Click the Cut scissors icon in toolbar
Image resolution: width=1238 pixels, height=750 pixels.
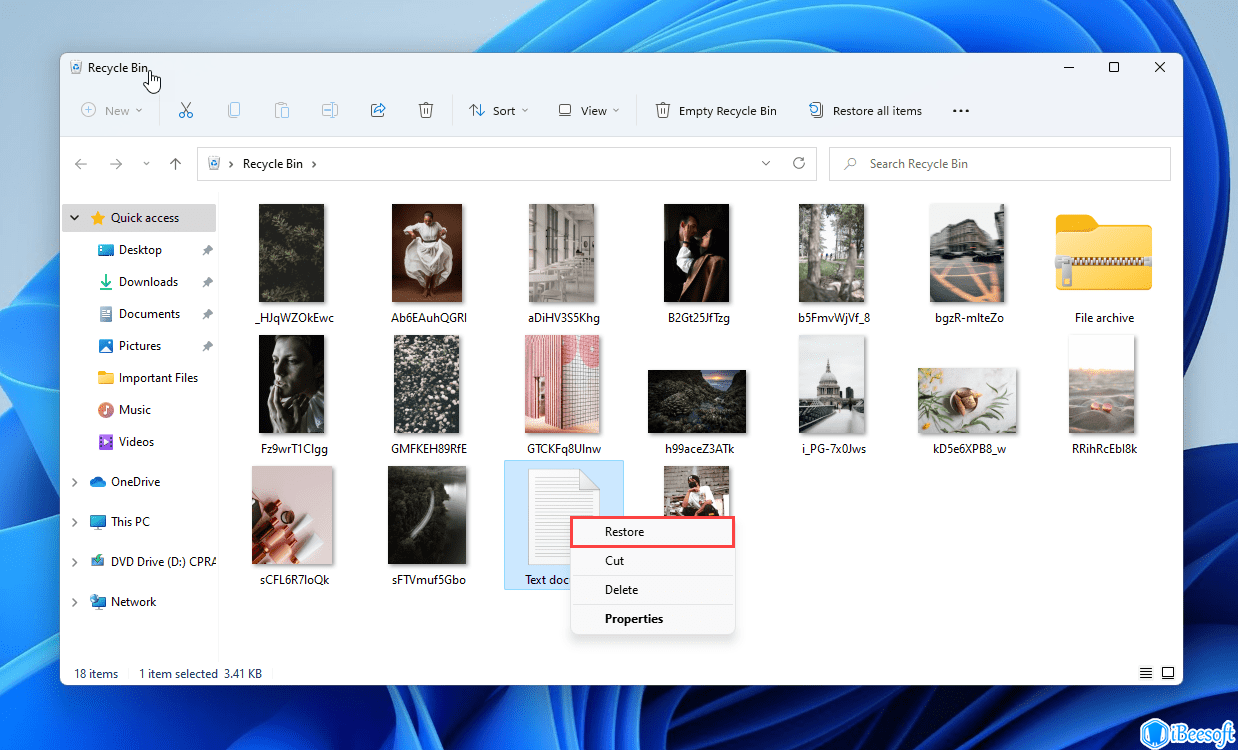(185, 111)
